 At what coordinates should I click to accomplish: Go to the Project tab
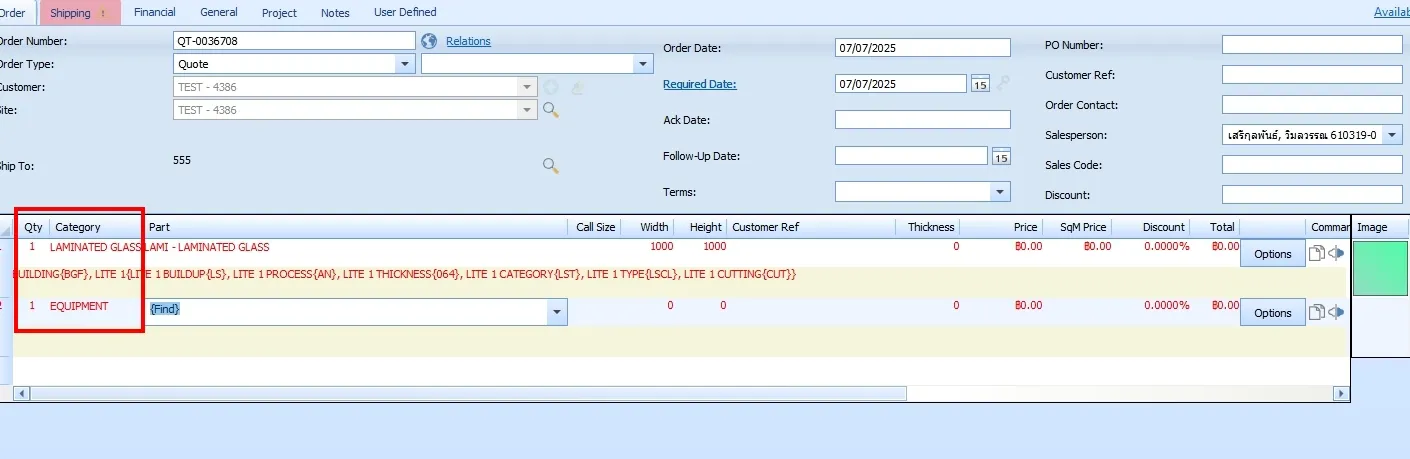pyautogui.click(x=280, y=13)
